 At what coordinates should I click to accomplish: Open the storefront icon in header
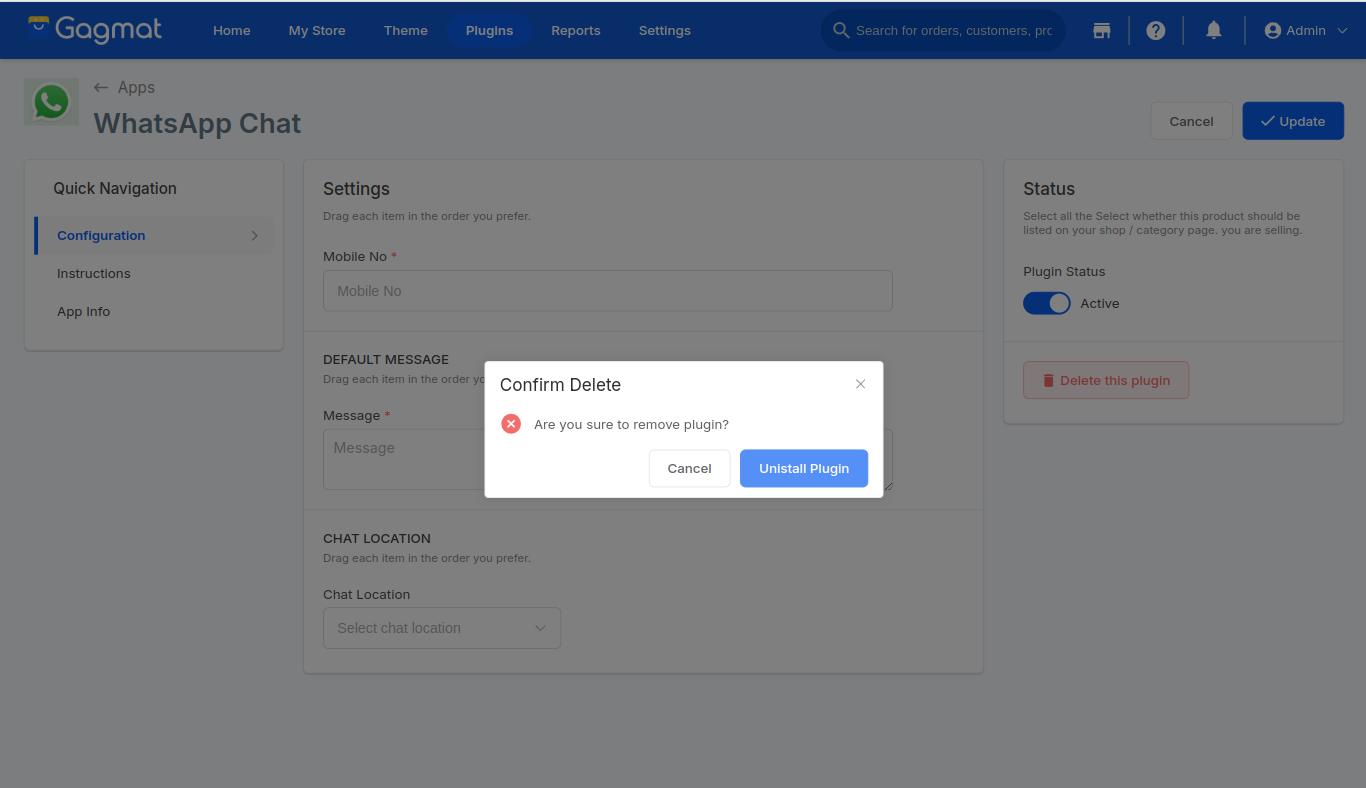(x=1101, y=31)
